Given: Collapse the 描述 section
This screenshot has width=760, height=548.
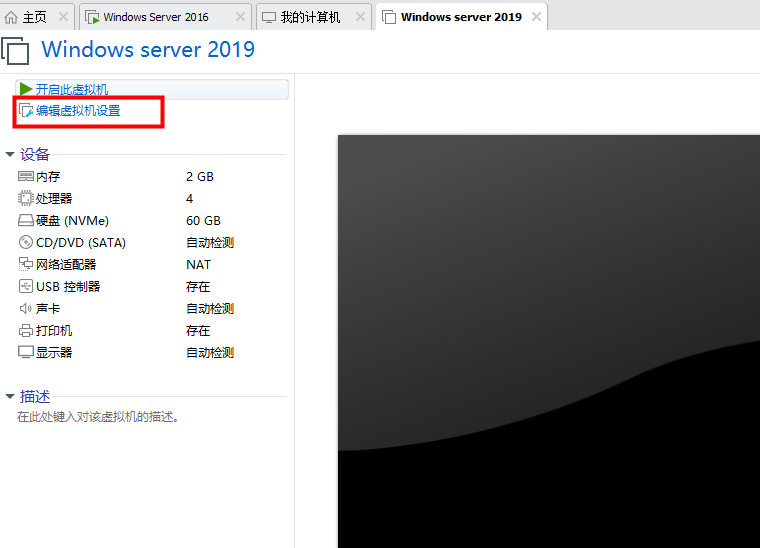Looking at the screenshot, I should [x=10, y=397].
